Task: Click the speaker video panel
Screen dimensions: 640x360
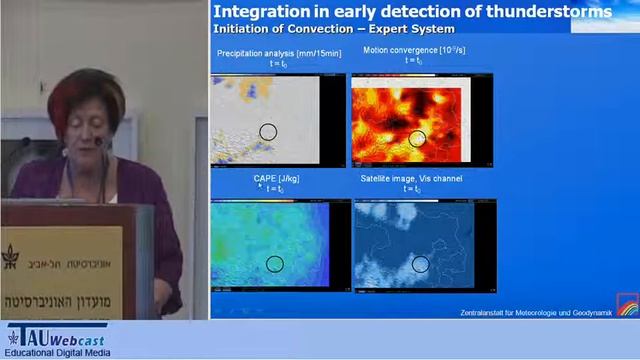Action: (104, 160)
